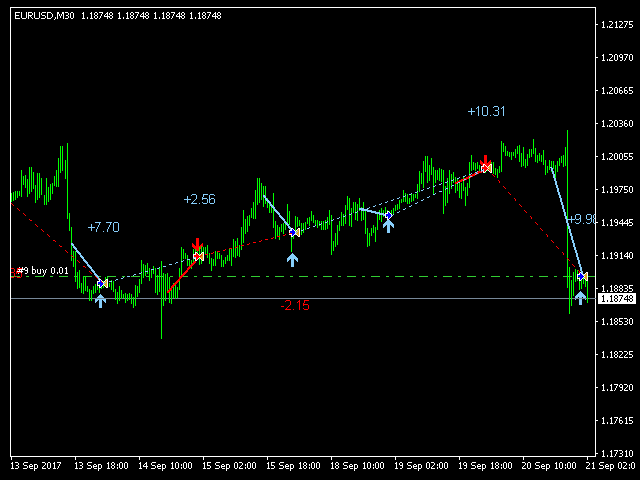The height and width of the screenshot is (480, 640).
Task: Click the +10.31 profit label
Action: click(485, 111)
